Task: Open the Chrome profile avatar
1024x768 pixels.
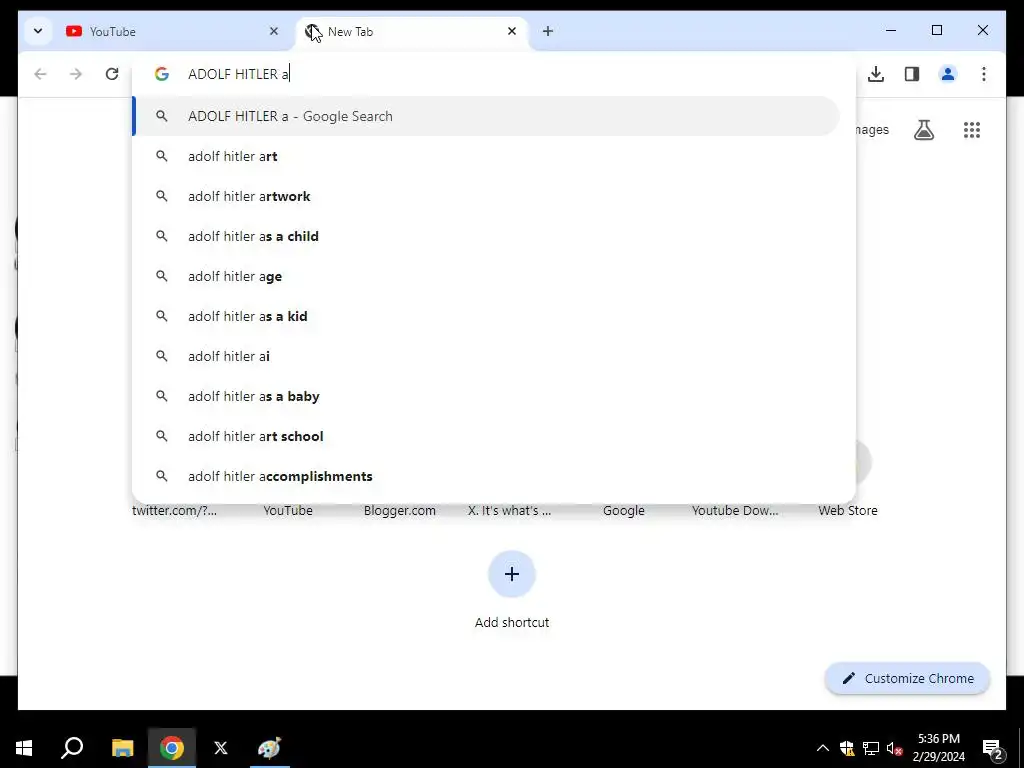Action: 948,74
